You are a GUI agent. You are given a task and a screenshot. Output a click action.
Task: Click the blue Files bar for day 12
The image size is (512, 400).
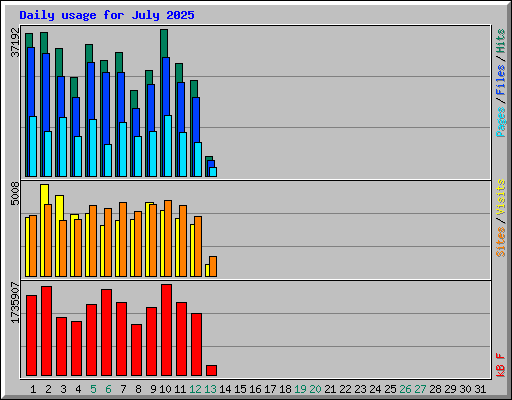196,120
